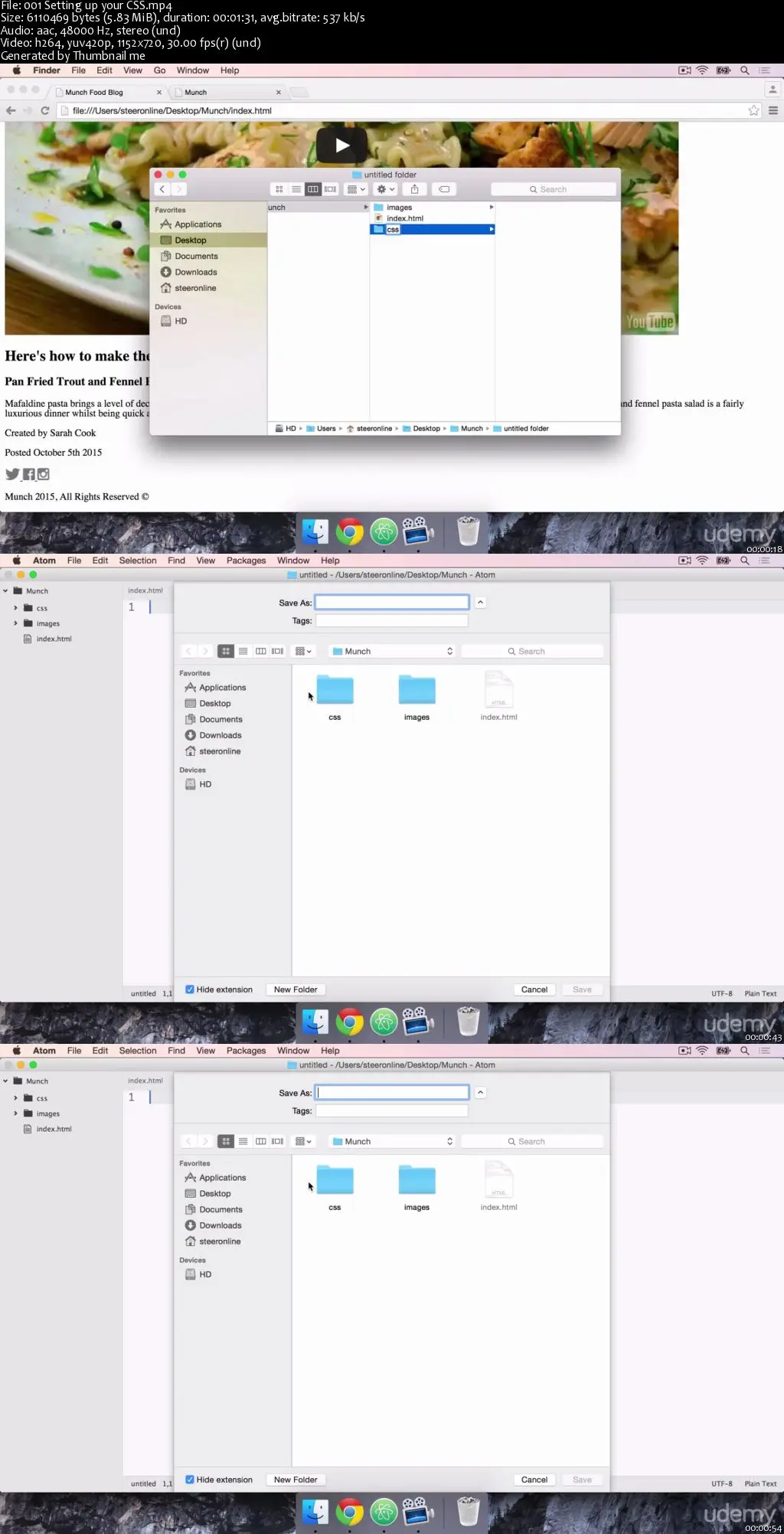Open the Go menu in Finder menu bar

(x=159, y=70)
